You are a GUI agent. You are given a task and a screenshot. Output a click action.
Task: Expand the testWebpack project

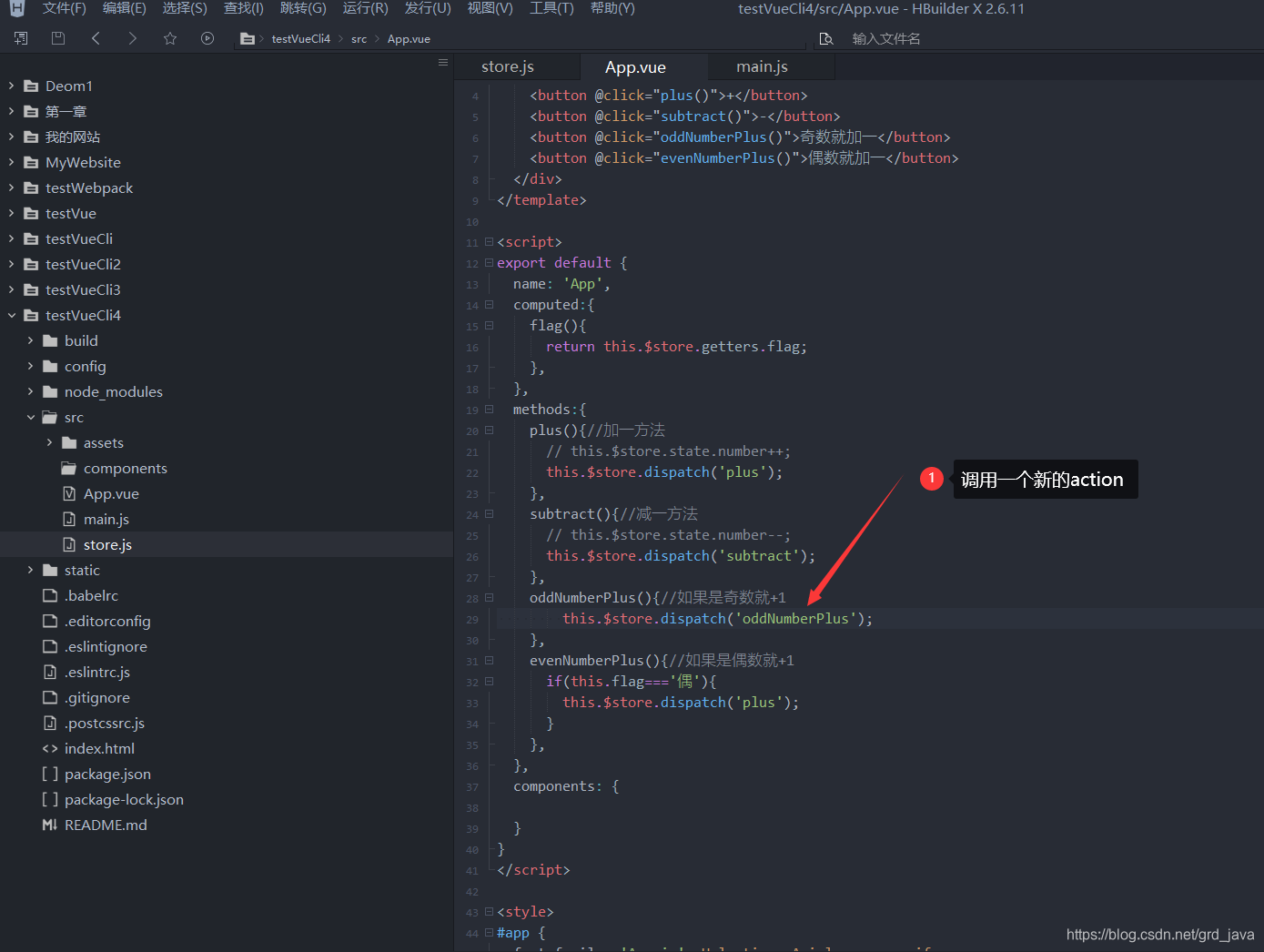coord(11,187)
